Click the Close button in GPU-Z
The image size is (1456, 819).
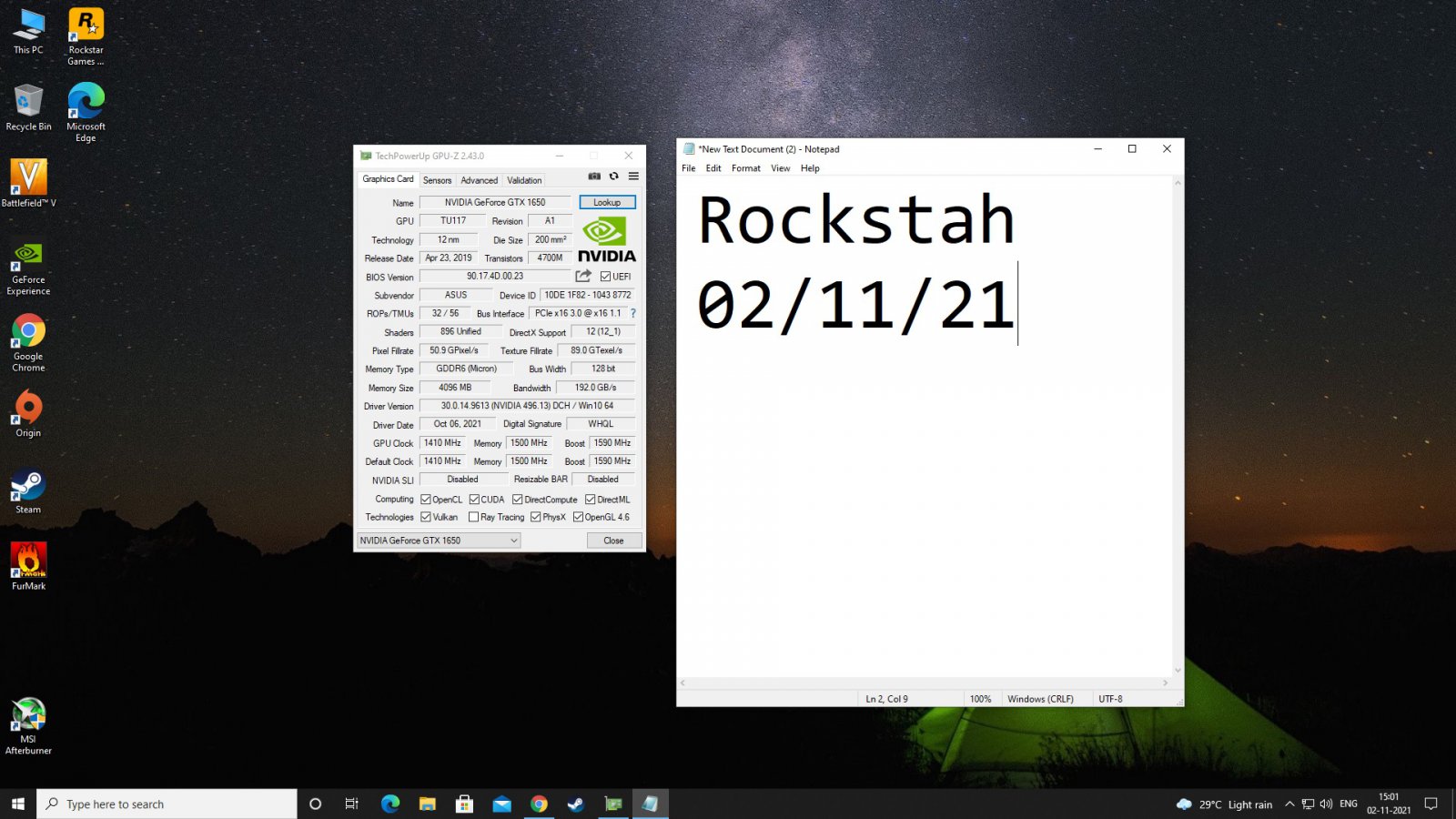613,541
